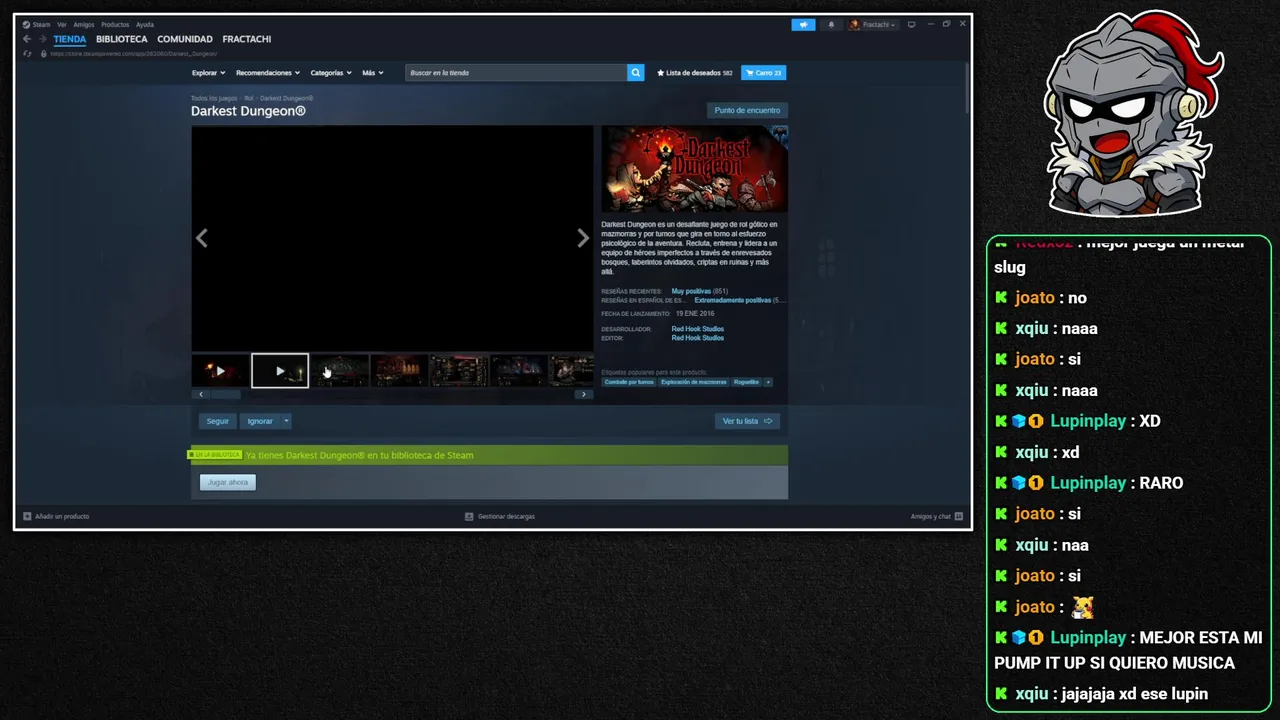Click the Big Picture monitor icon

coord(911,24)
